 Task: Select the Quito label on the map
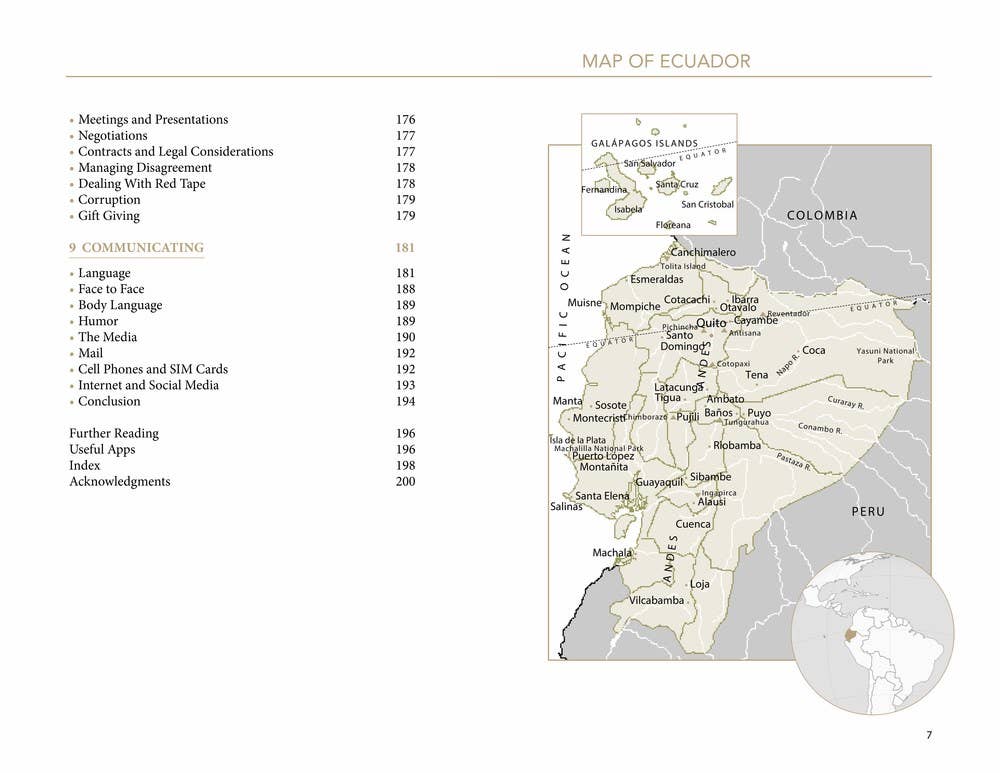click(x=711, y=323)
